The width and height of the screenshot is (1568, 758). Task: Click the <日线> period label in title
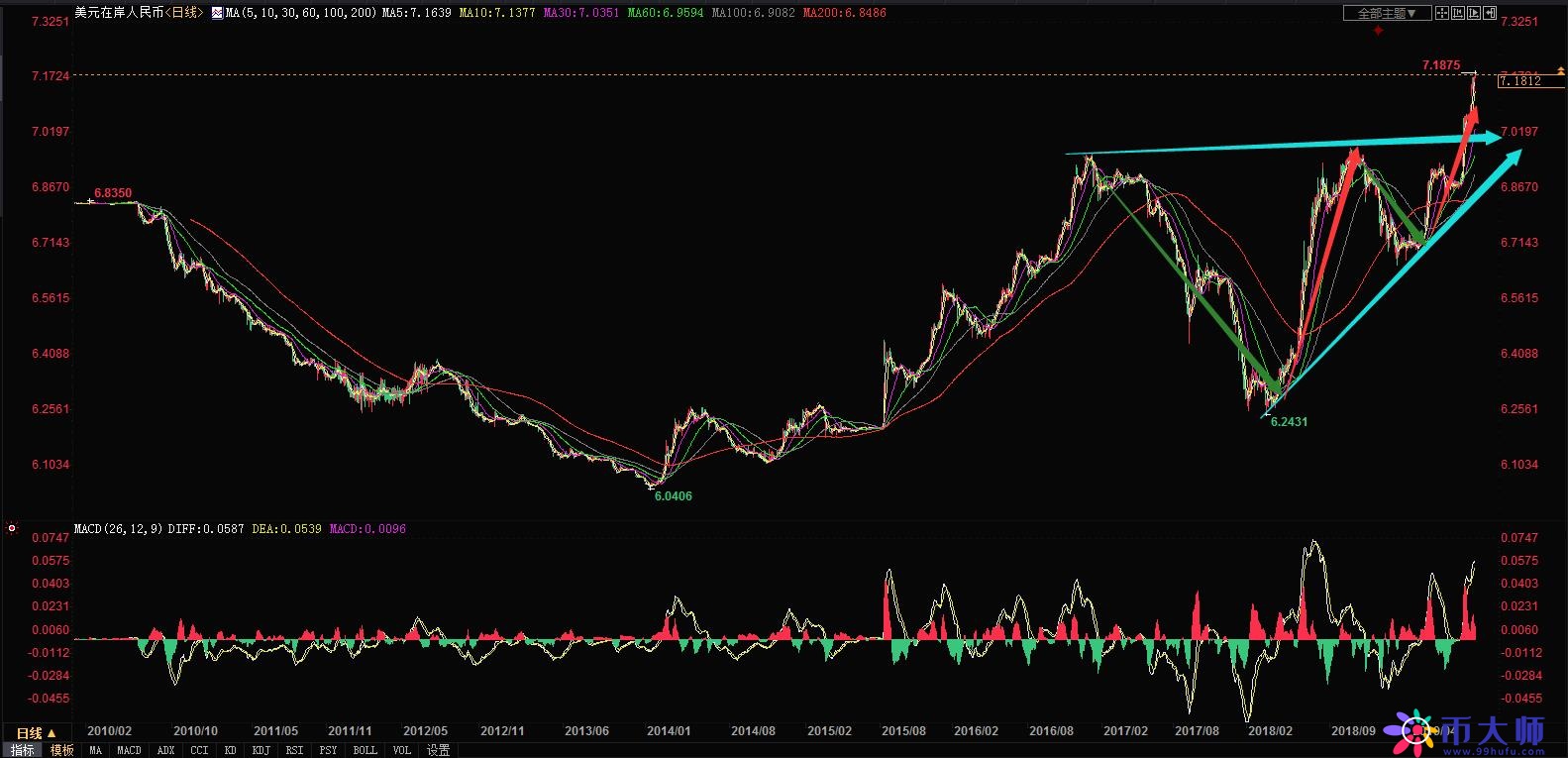tap(183, 13)
